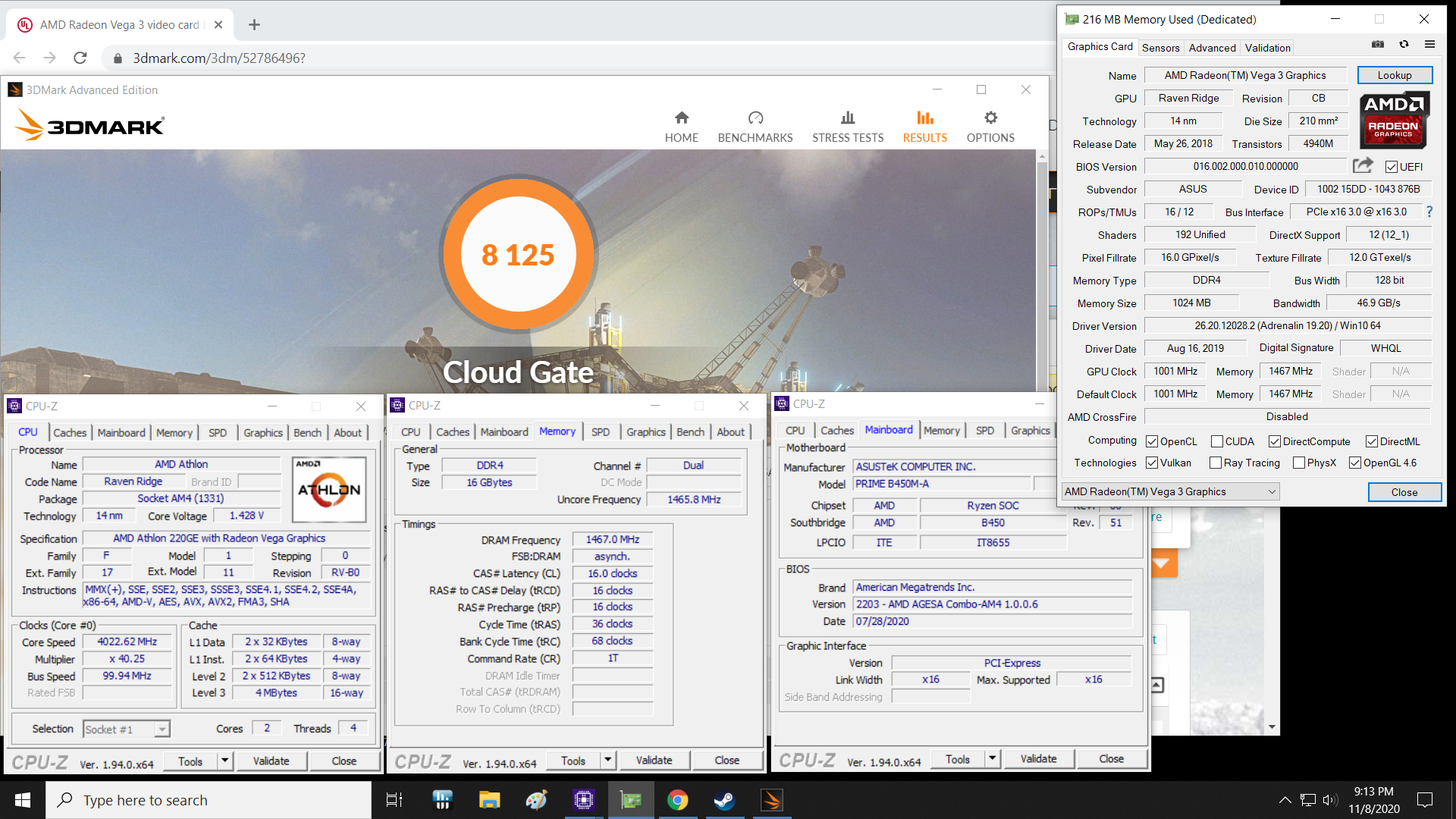
Task: Open 3DMark Benchmarks gauge icon
Action: [x=755, y=118]
